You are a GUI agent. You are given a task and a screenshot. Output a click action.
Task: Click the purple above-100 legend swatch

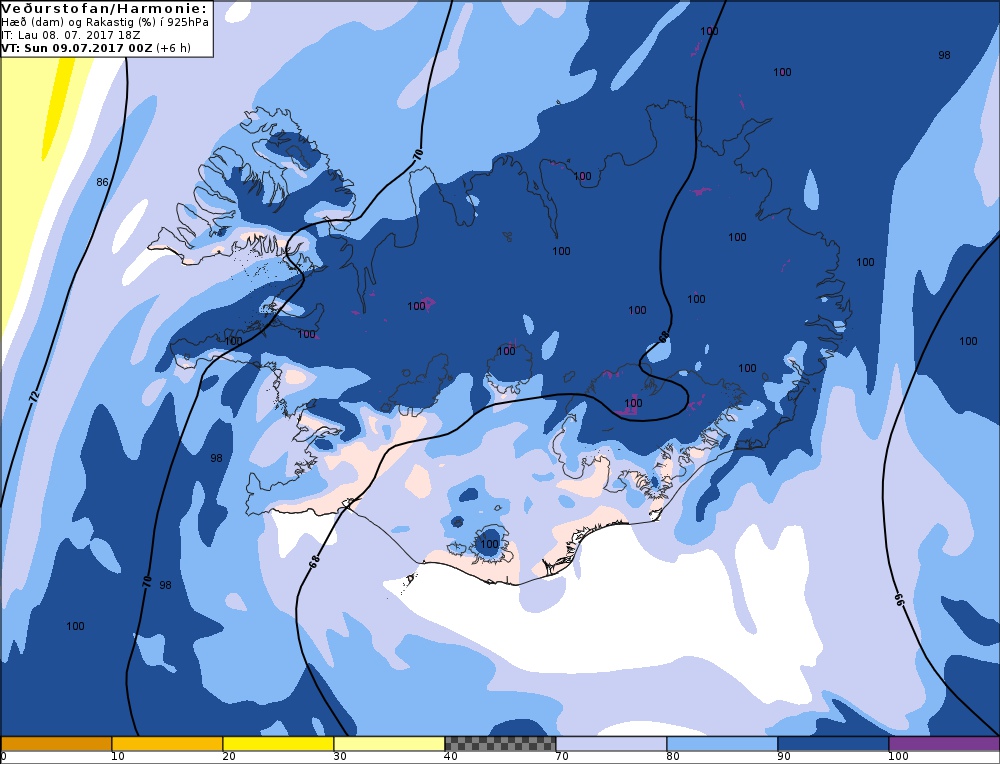(944, 744)
